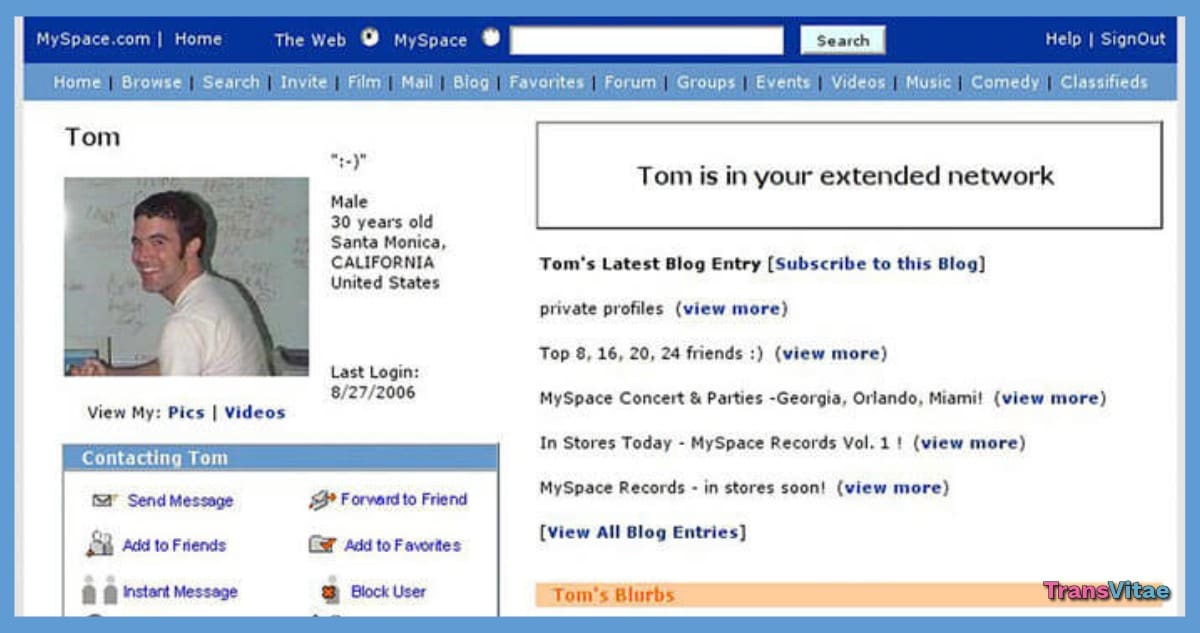Click the Instant Message people icon
The height and width of the screenshot is (633, 1200).
point(99,591)
